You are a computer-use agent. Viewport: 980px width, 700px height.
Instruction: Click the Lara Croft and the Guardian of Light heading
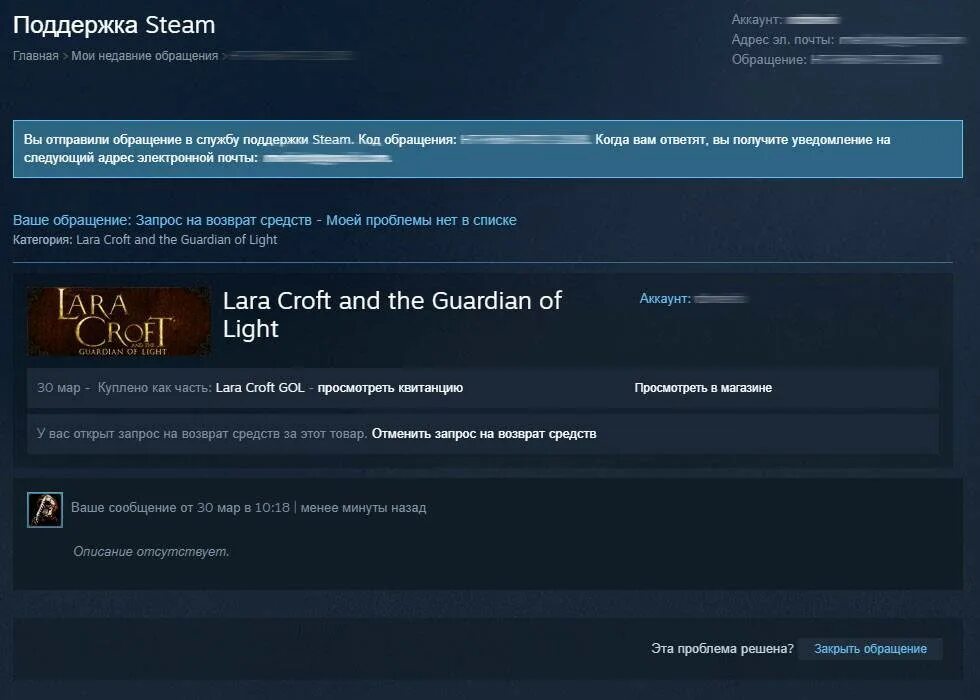pyautogui.click(x=392, y=314)
